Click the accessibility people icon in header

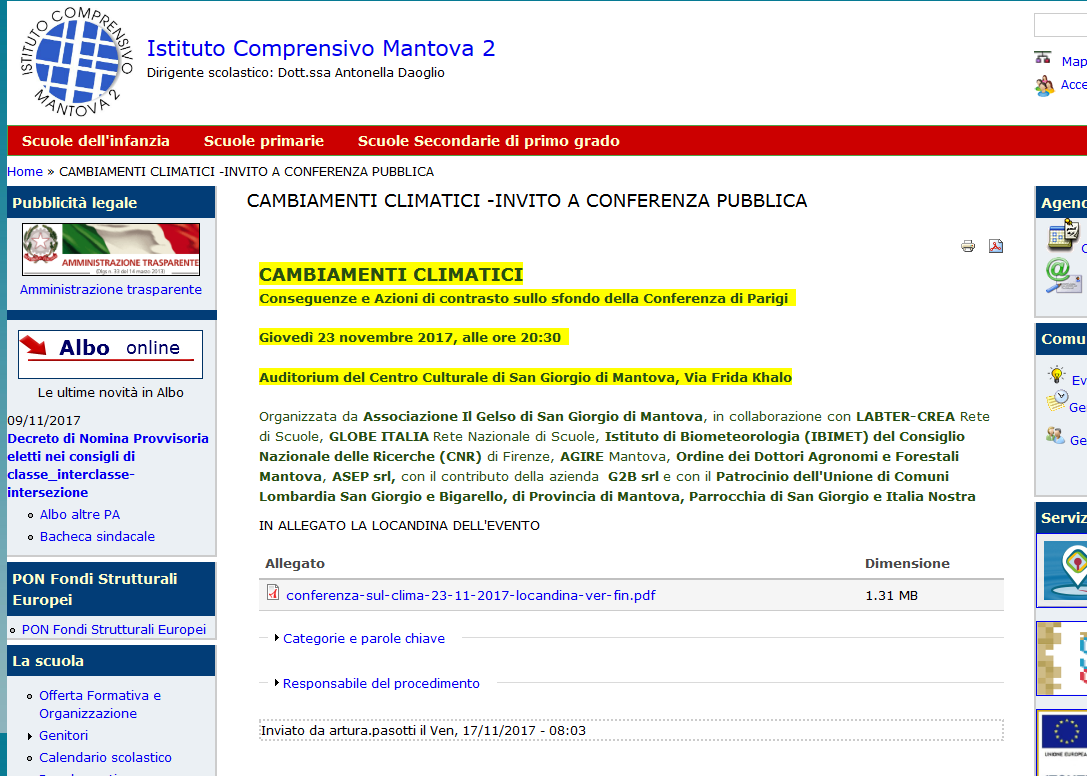tap(1044, 86)
